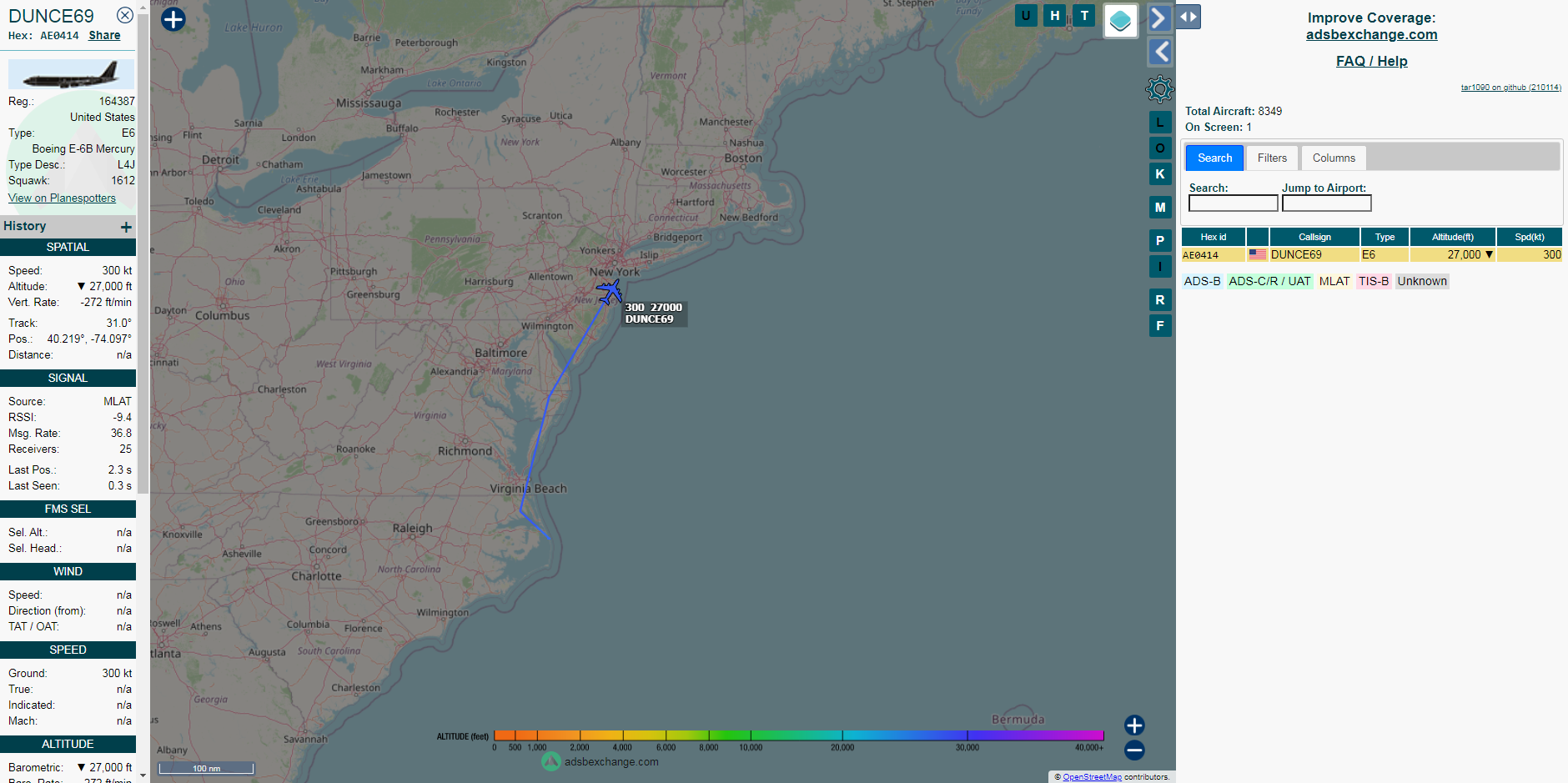
Task: Click the US flag in DUNCE69 row
Action: pos(1258,254)
